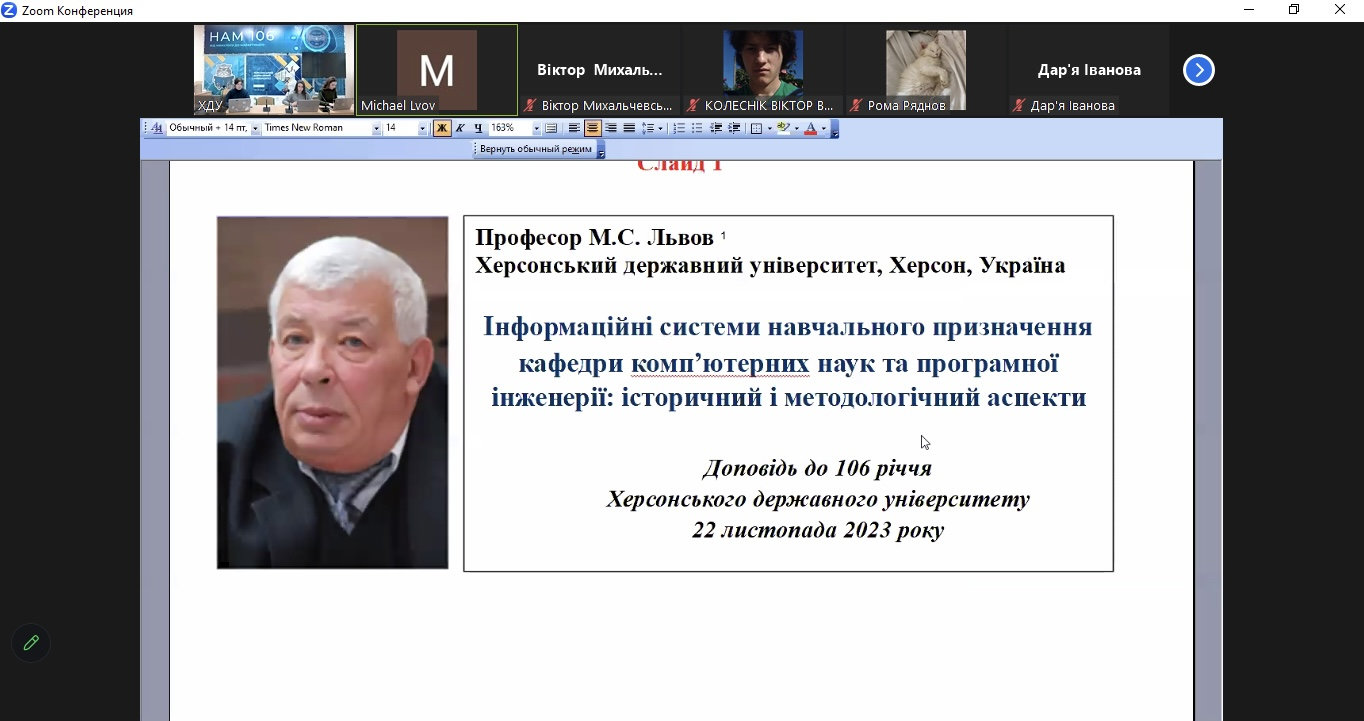This screenshot has height=721, width=1364.
Task: Align text right
Action: click(610, 128)
